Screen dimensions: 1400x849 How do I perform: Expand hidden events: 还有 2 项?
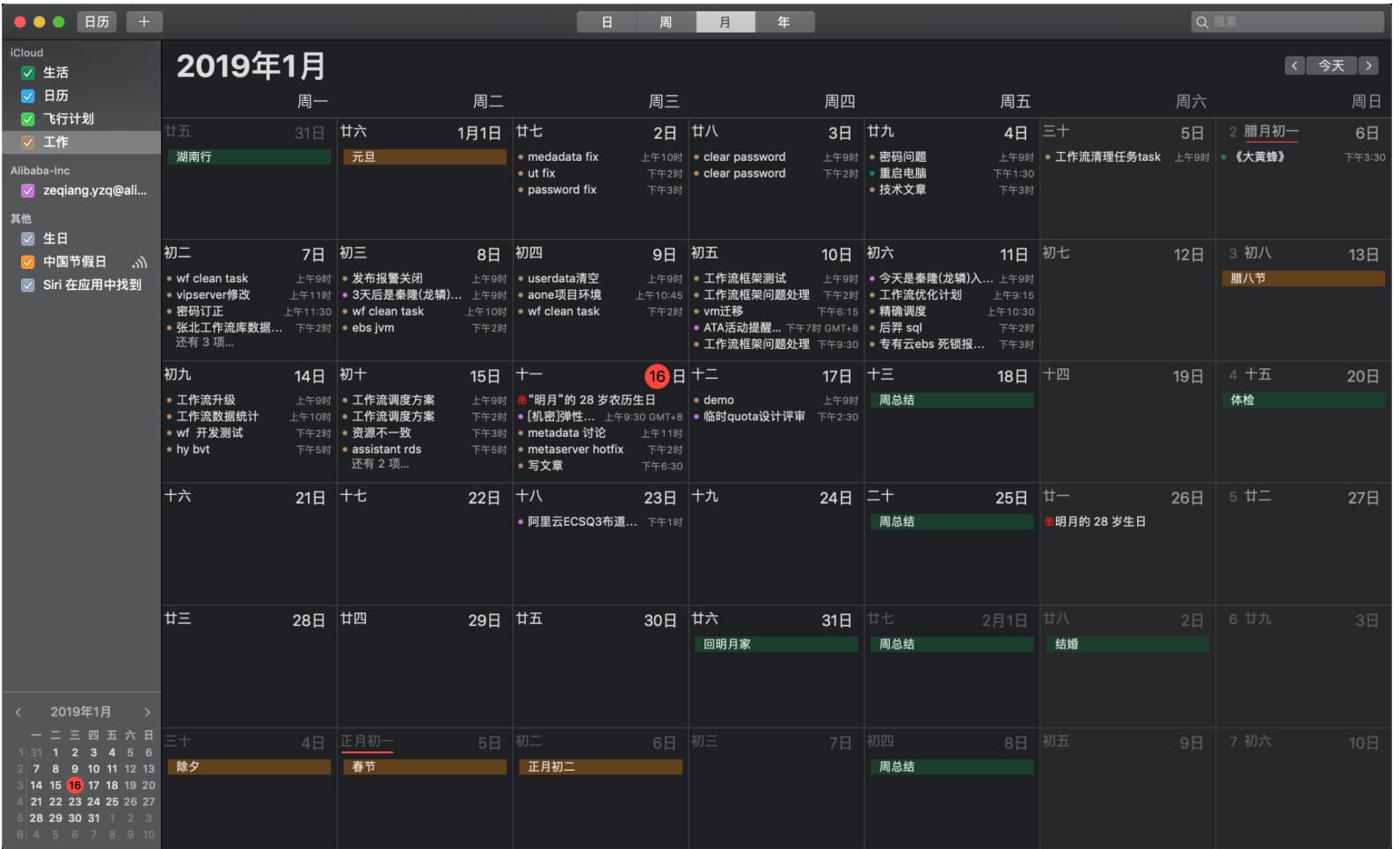point(380,464)
